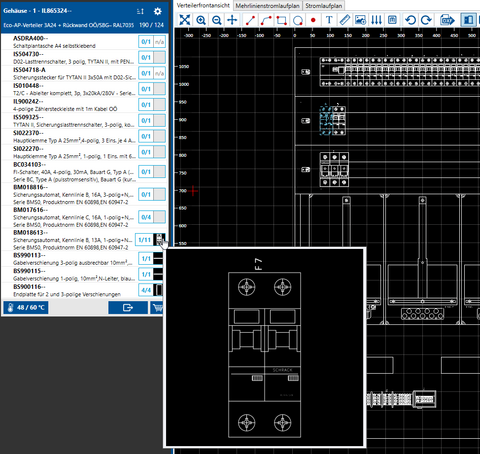Switch to Mehrlinienstromlaufplan tab
Viewport: 480px width, 454px height.
(267, 6)
